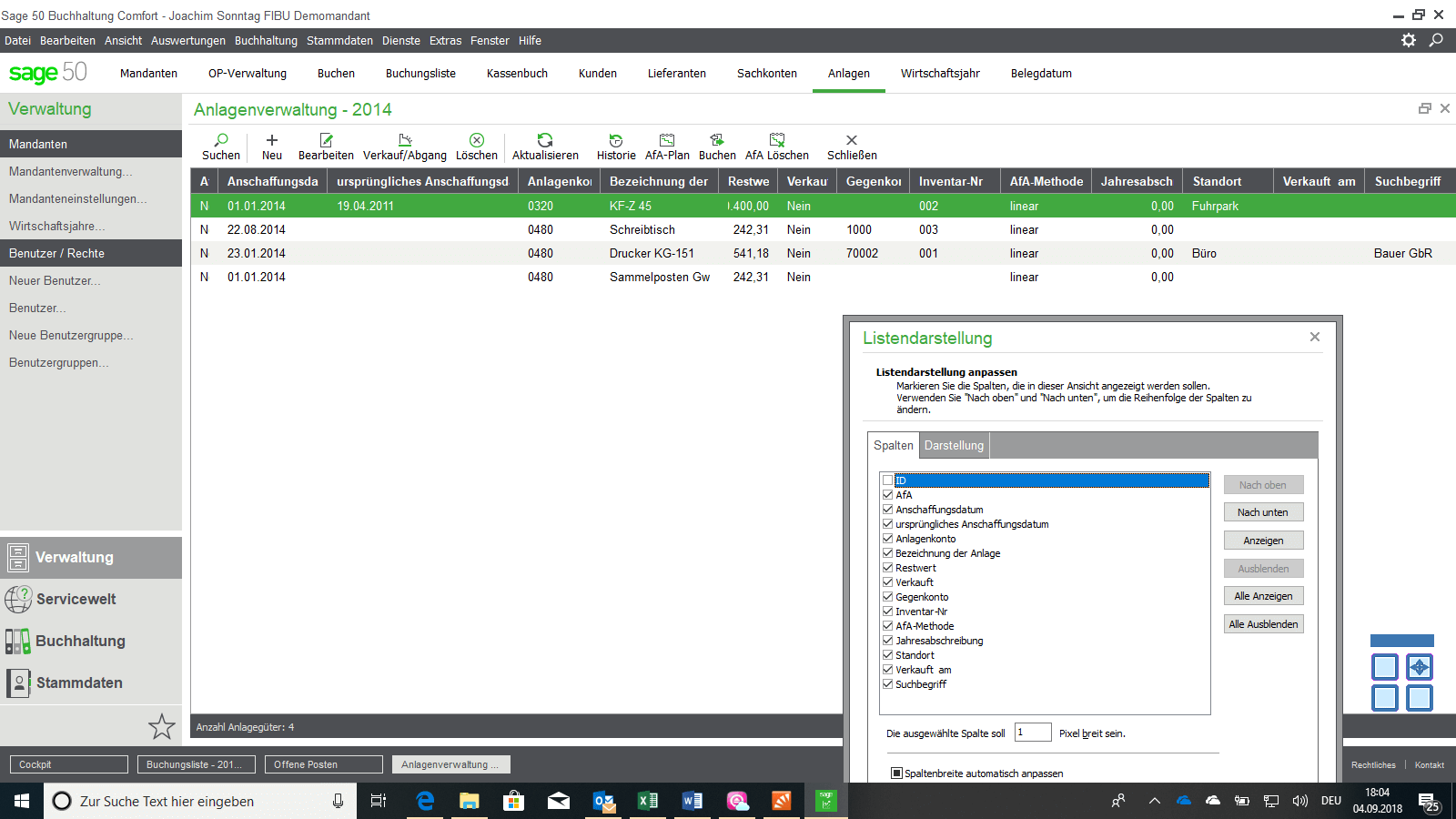The width and height of the screenshot is (1456, 819).
Task: Click the column pixel width input field
Action: tap(1033, 733)
